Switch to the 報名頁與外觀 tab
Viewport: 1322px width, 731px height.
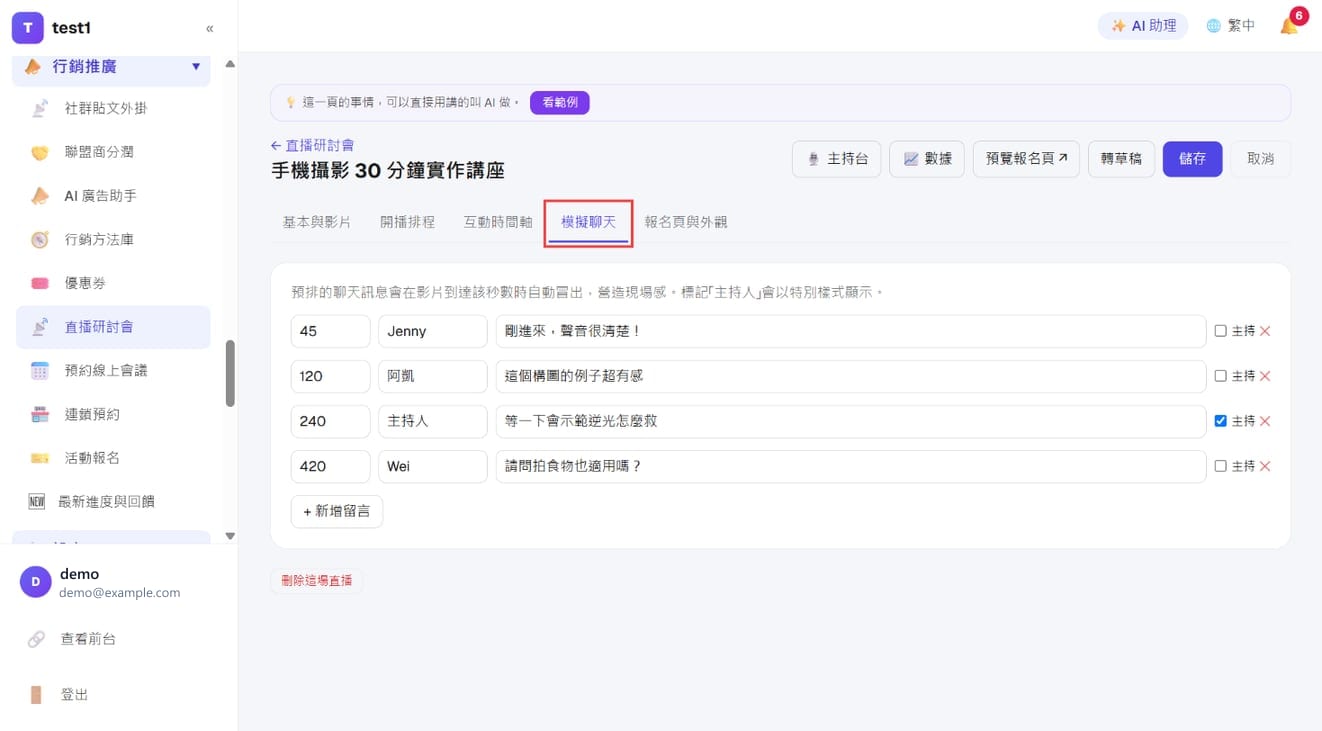[x=686, y=222]
